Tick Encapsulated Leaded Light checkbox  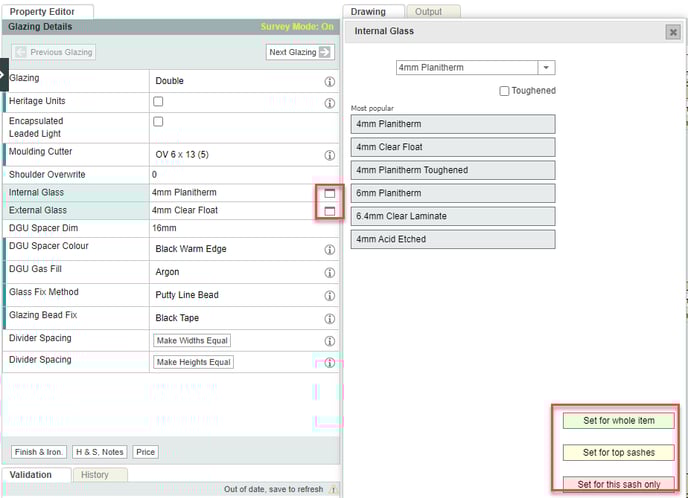[x=158, y=122]
